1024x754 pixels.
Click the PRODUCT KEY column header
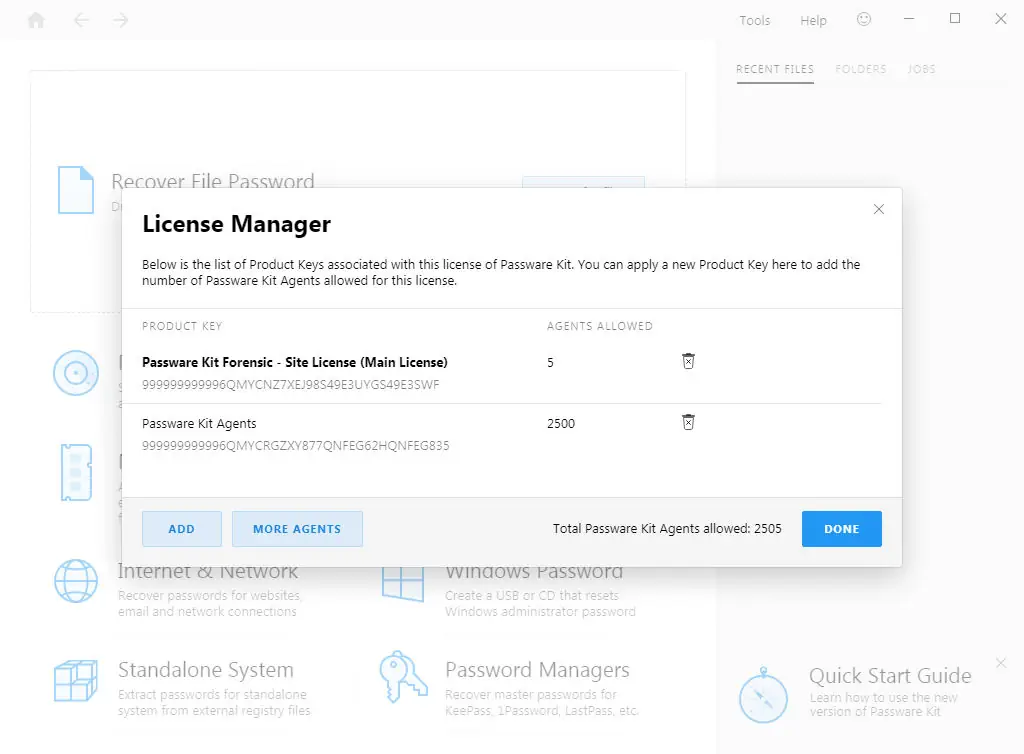click(182, 326)
